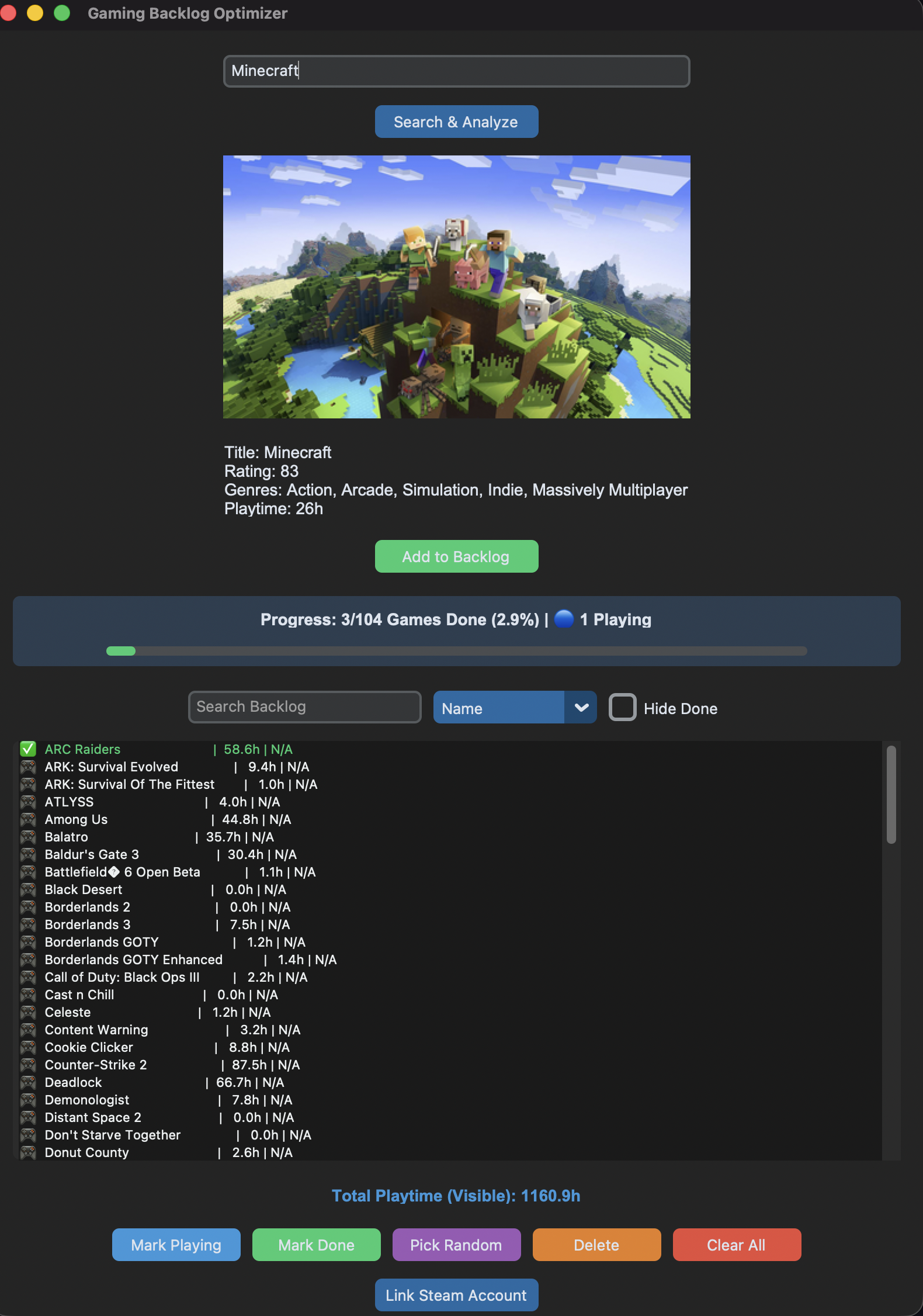Click the green checkmark icon beside ARC Raiders
This screenshot has height=1316, width=923.
(x=28, y=749)
